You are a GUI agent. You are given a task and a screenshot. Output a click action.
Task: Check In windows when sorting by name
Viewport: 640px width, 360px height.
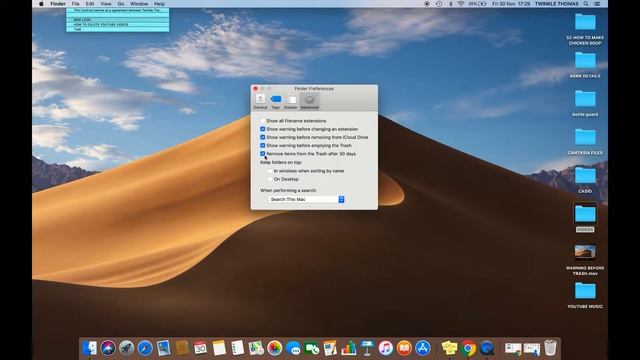[x=270, y=171]
